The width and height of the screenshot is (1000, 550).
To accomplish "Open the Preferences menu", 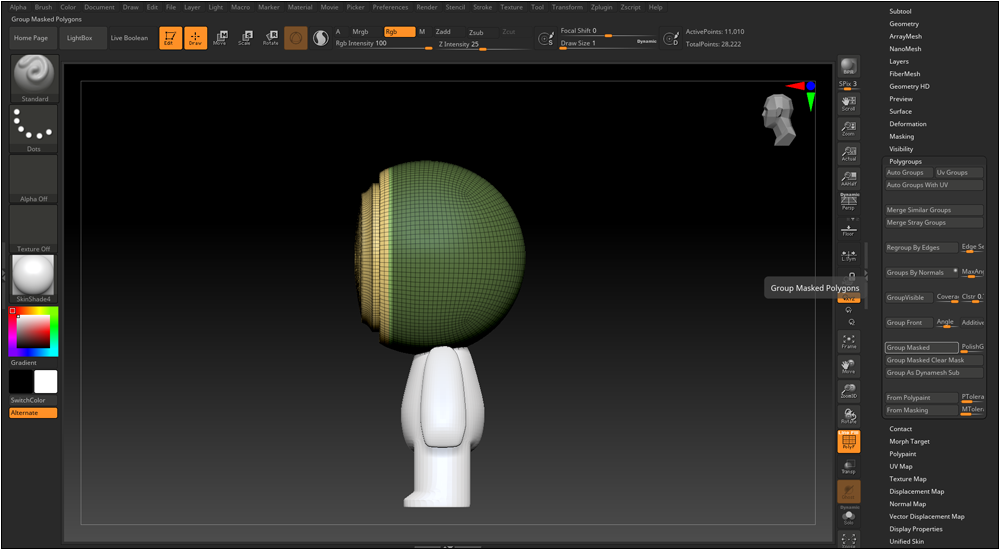I will click(x=390, y=7).
